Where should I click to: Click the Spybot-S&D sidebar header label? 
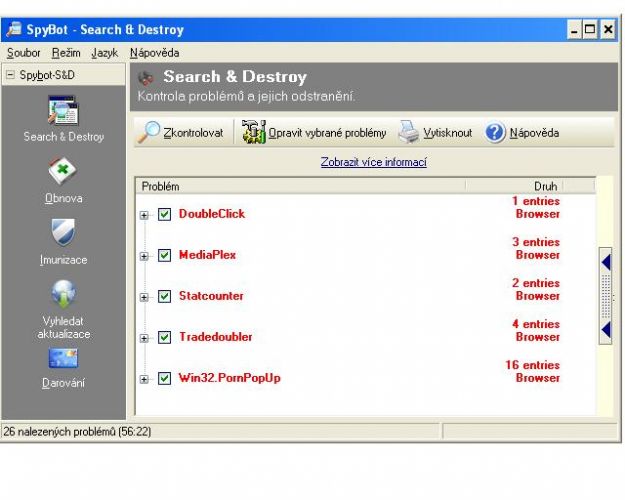[47, 75]
